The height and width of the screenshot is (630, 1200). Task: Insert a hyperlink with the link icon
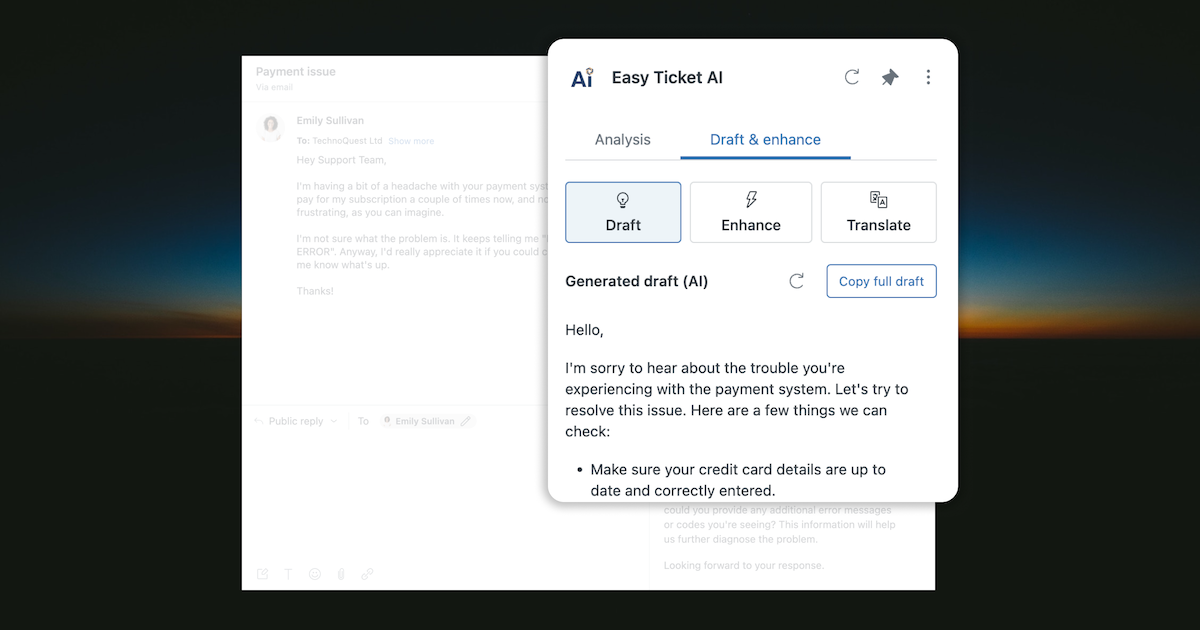click(367, 573)
